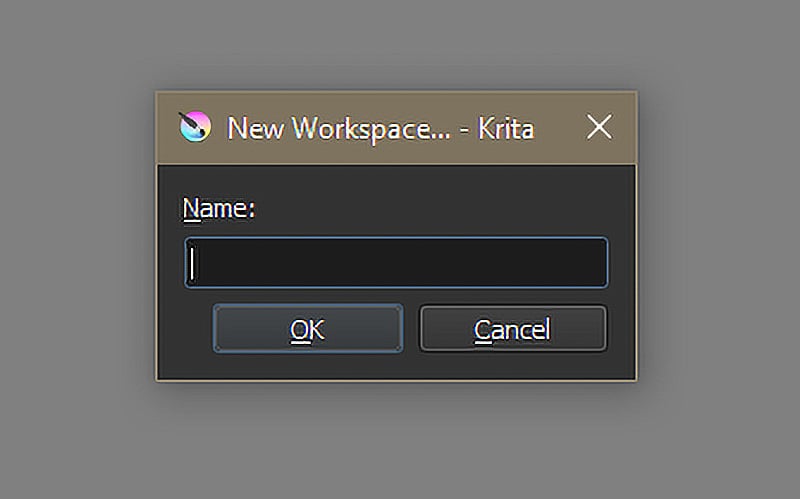Place the cursor in the workspace name box
This screenshot has width=800, height=499.
pos(396,263)
